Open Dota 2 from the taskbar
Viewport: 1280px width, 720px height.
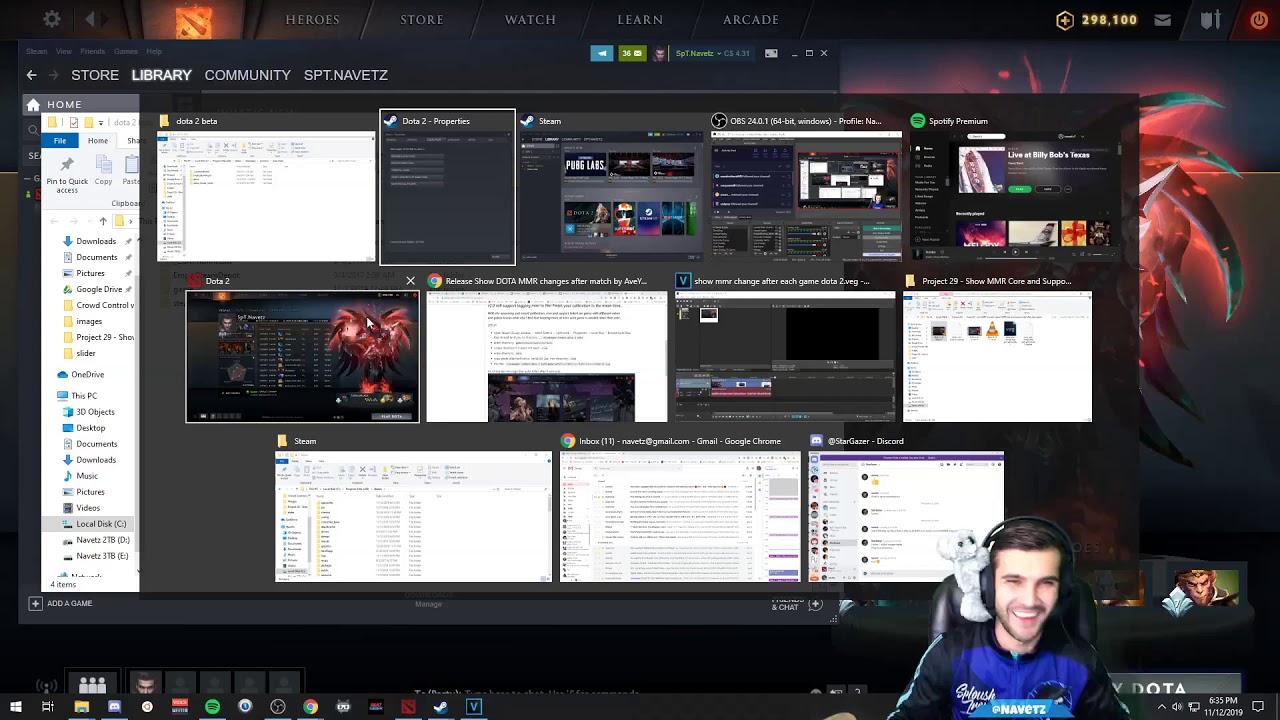[x=408, y=707]
